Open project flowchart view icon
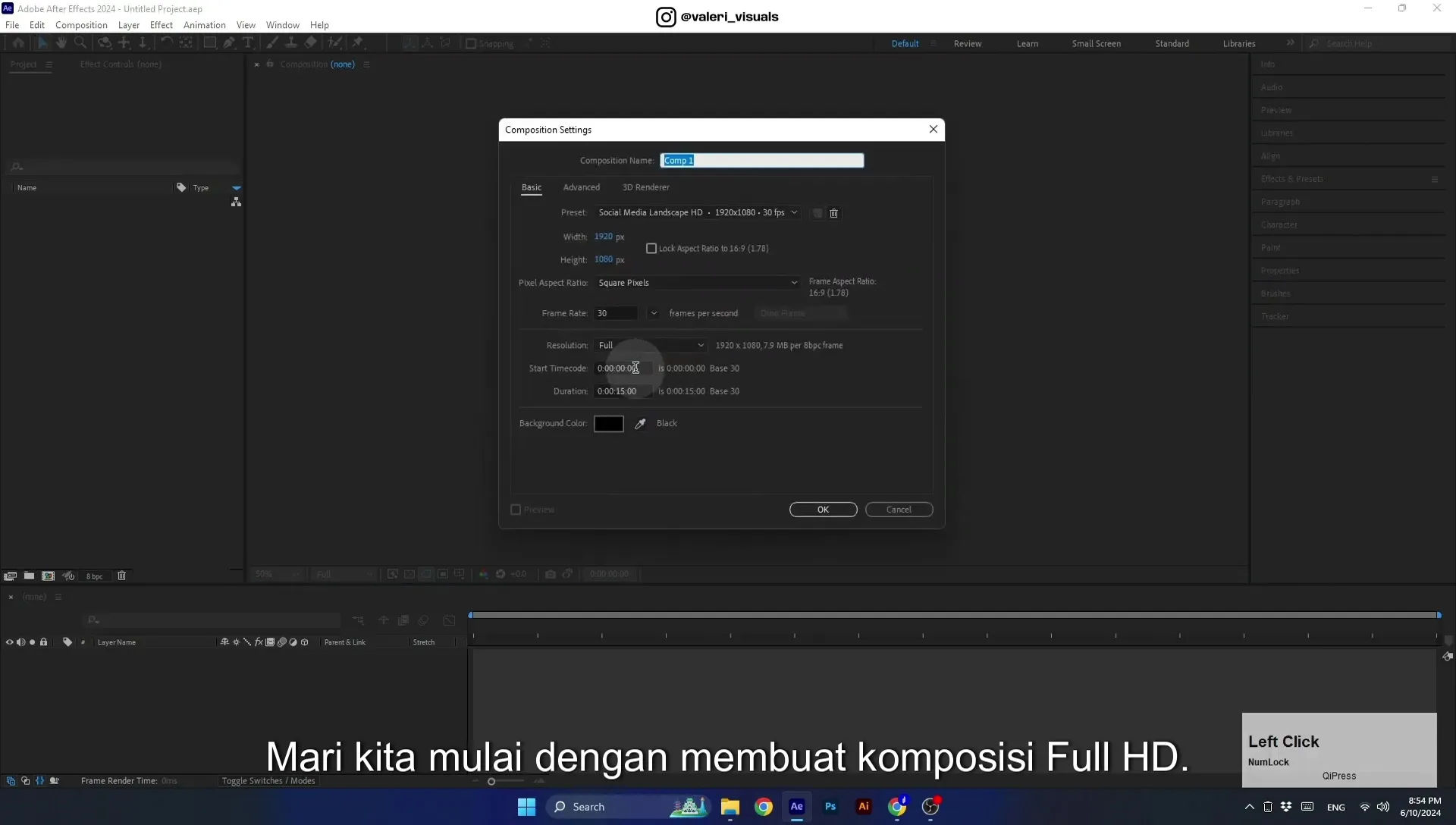 click(237, 202)
